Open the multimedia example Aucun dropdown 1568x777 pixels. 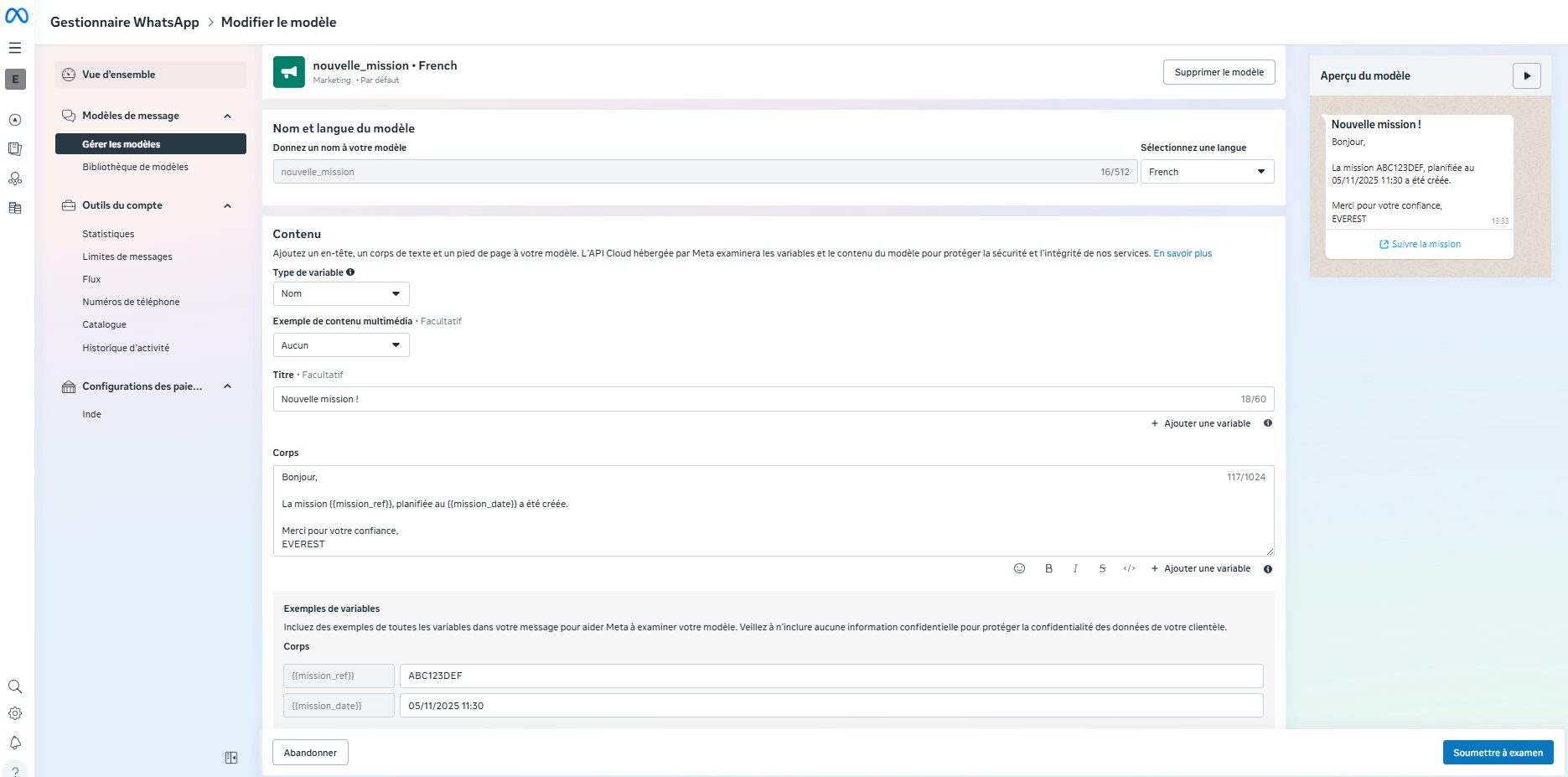pyautogui.click(x=341, y=345)
